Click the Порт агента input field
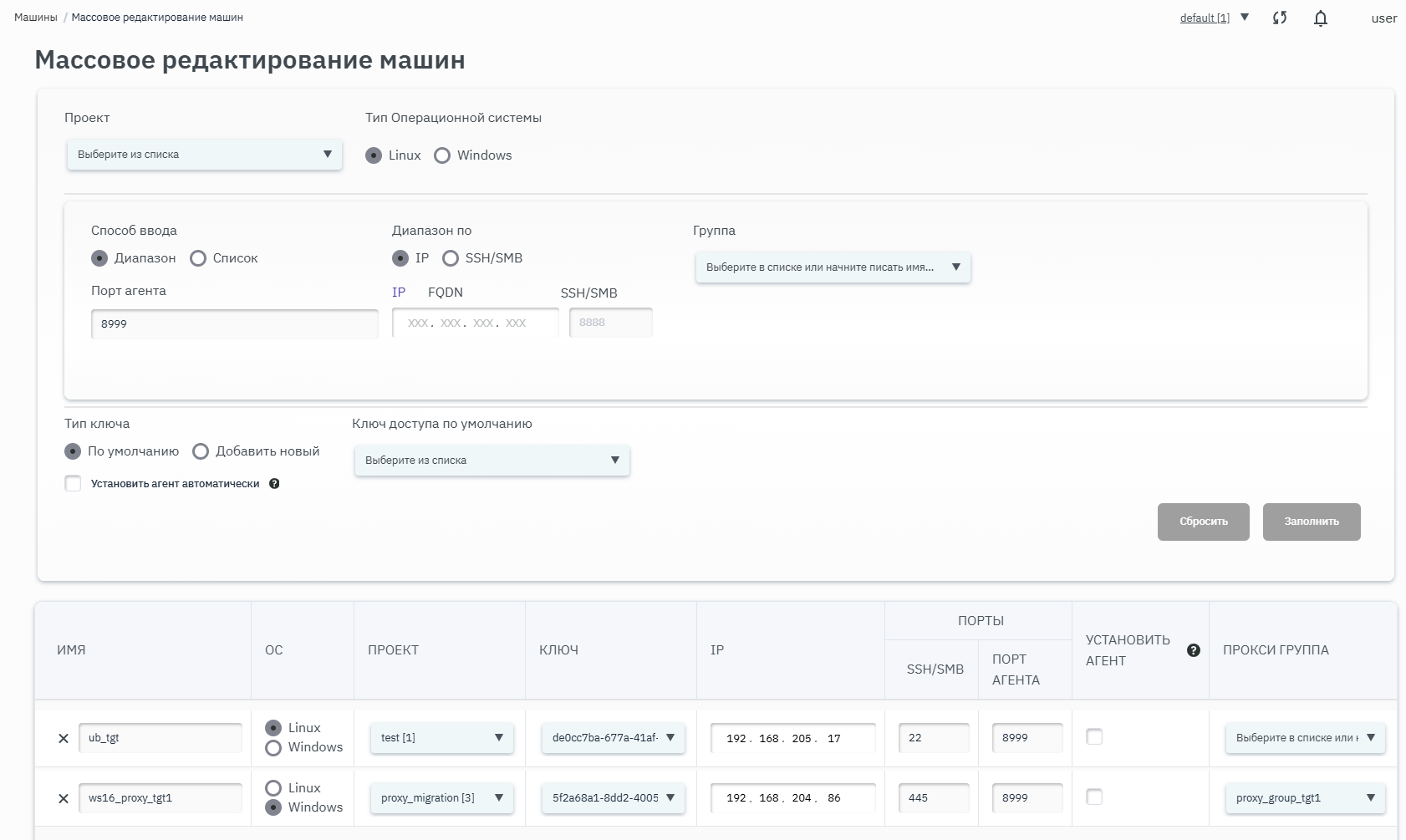Screen dimensions: 1406x840 coord(234,324)
